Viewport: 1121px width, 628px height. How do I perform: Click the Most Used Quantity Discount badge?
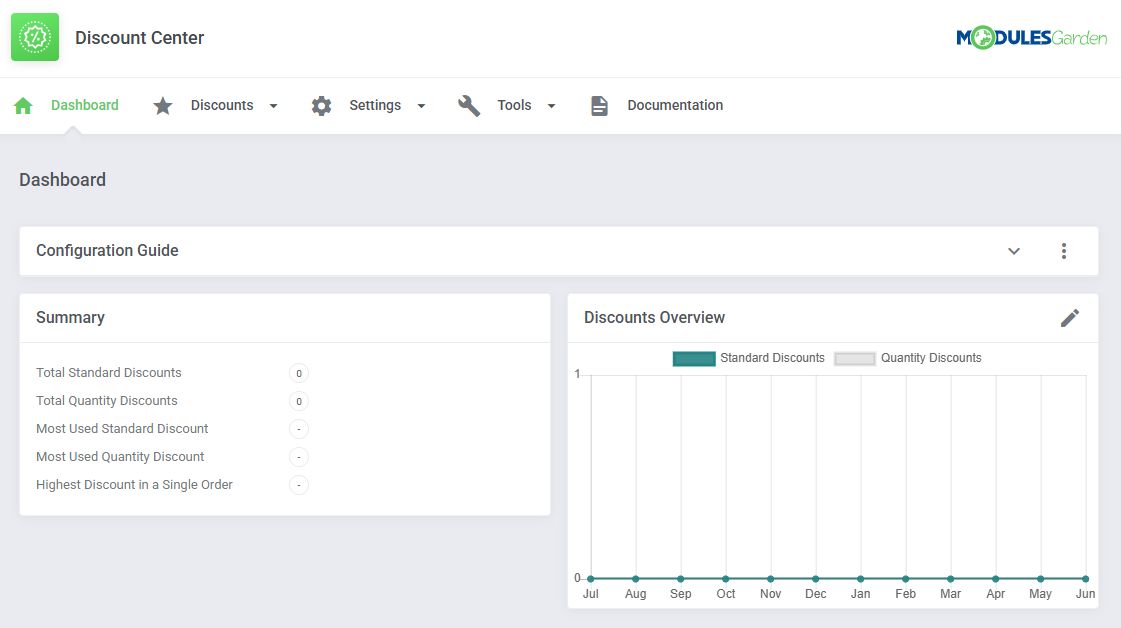(x=299, y=457)
